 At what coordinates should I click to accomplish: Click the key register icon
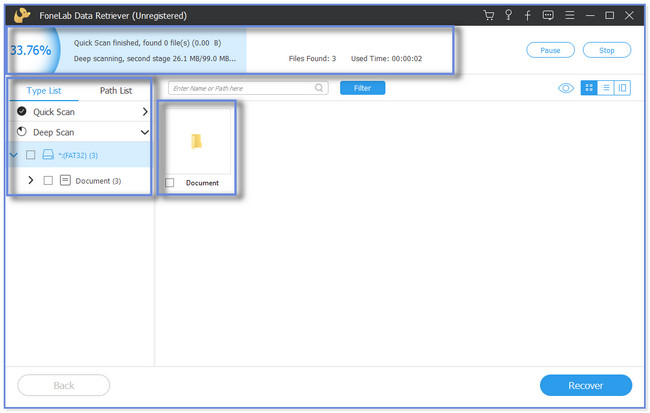[508, 15]
